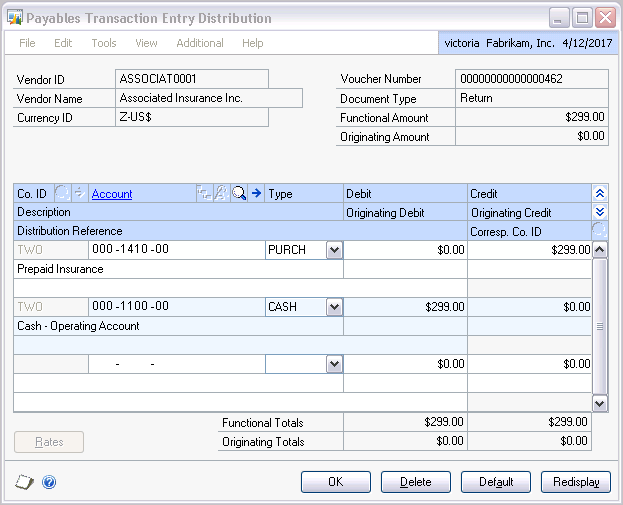Click the empty account number field
The height and width of the screenshot is (505, 623).
[176, 365]
